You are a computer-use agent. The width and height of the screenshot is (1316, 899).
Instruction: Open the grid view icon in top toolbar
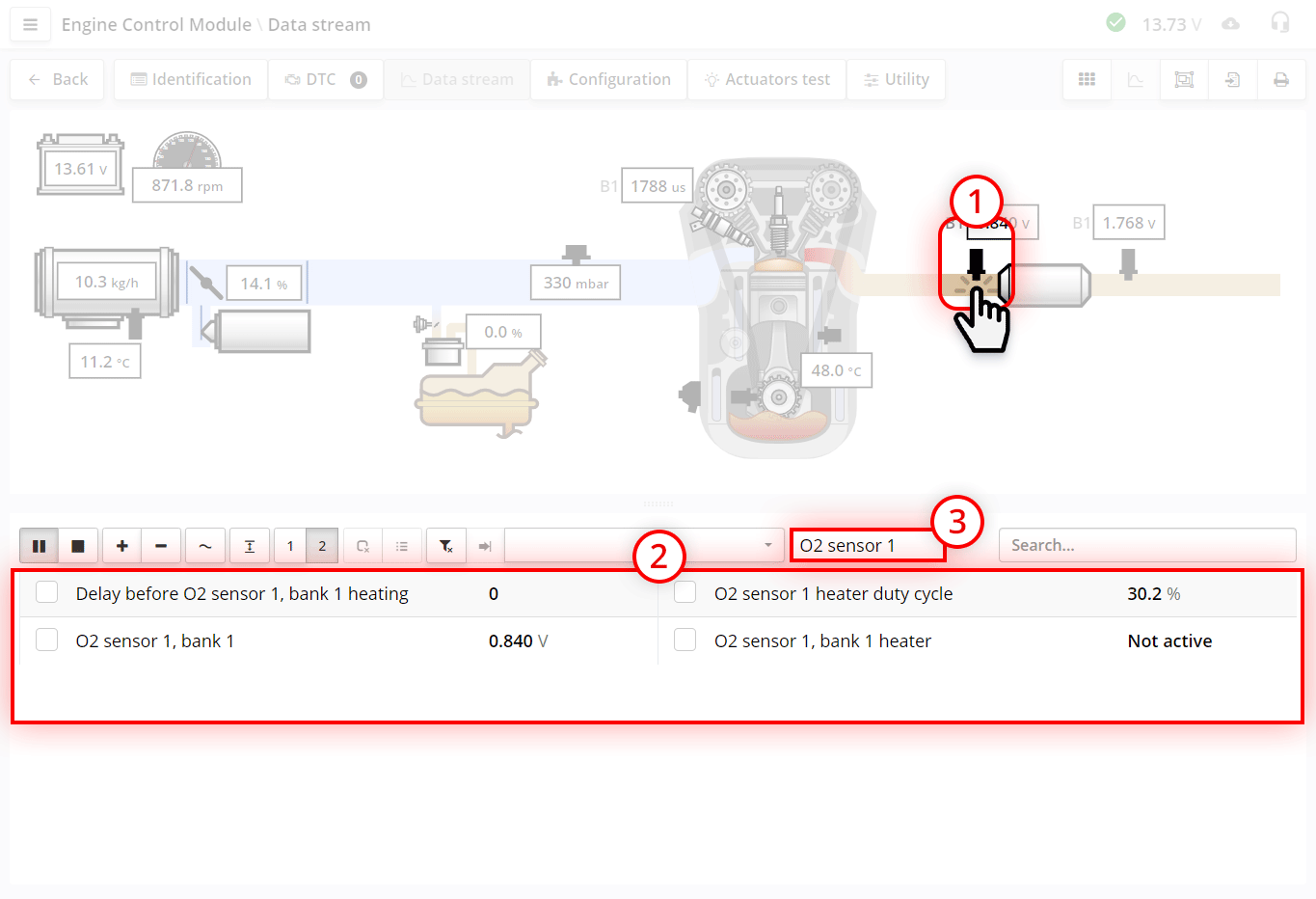[x=1087, y=79]
